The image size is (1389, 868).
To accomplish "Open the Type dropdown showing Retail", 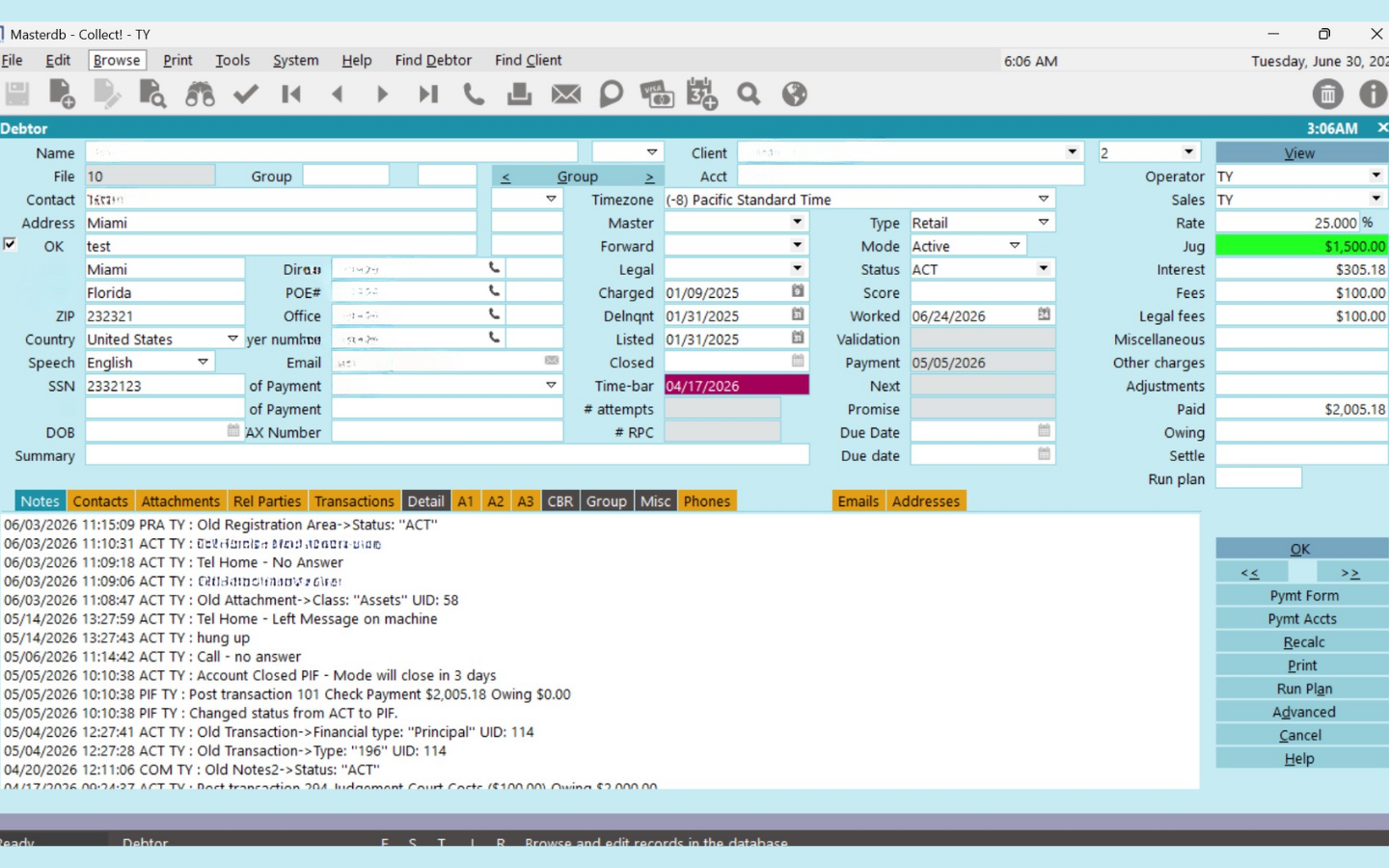I will [x=1044, y=222].
